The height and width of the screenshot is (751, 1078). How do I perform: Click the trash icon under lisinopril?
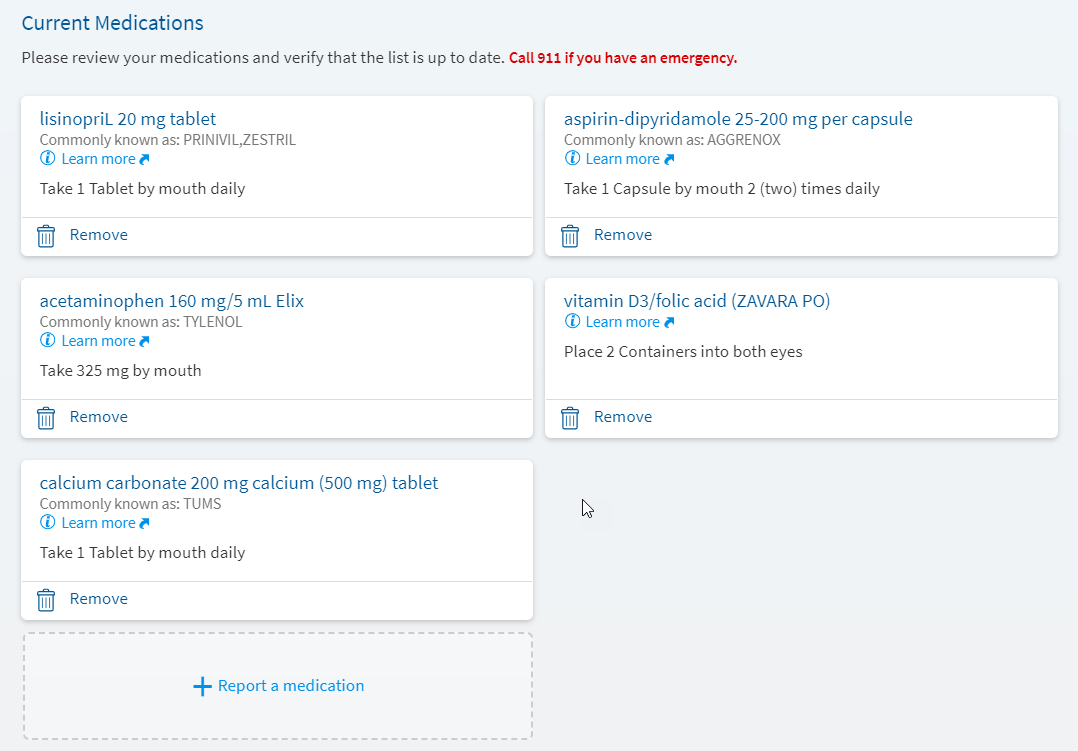46,236
